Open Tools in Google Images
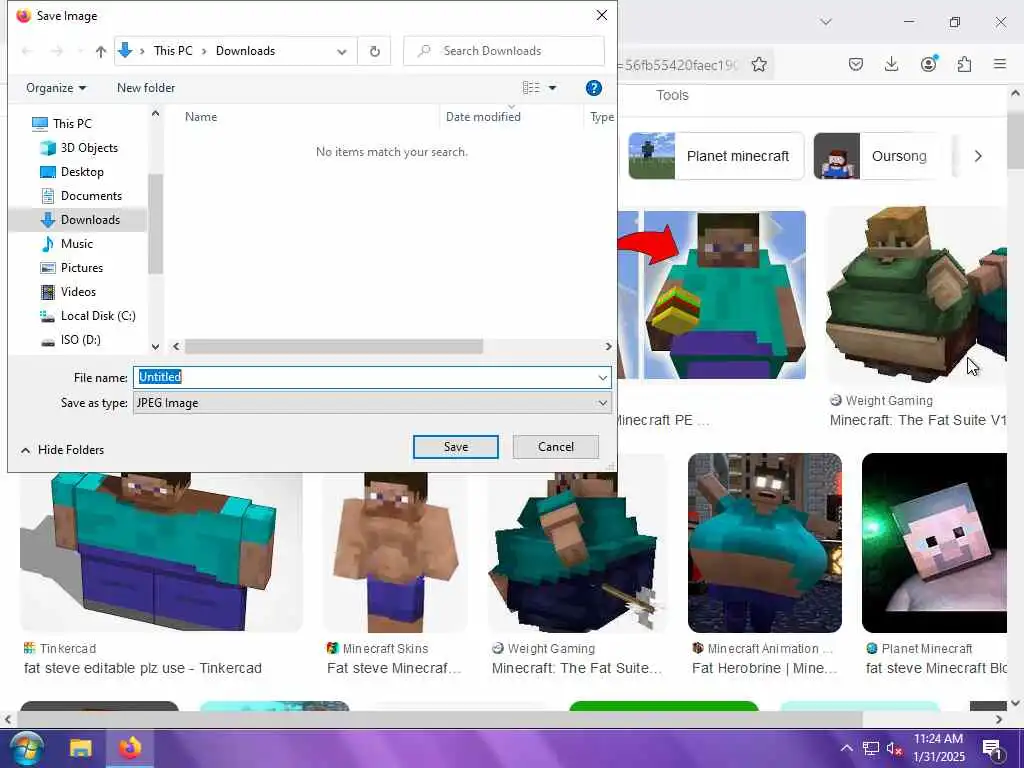 pyautogui.click(x=672, y=95)
